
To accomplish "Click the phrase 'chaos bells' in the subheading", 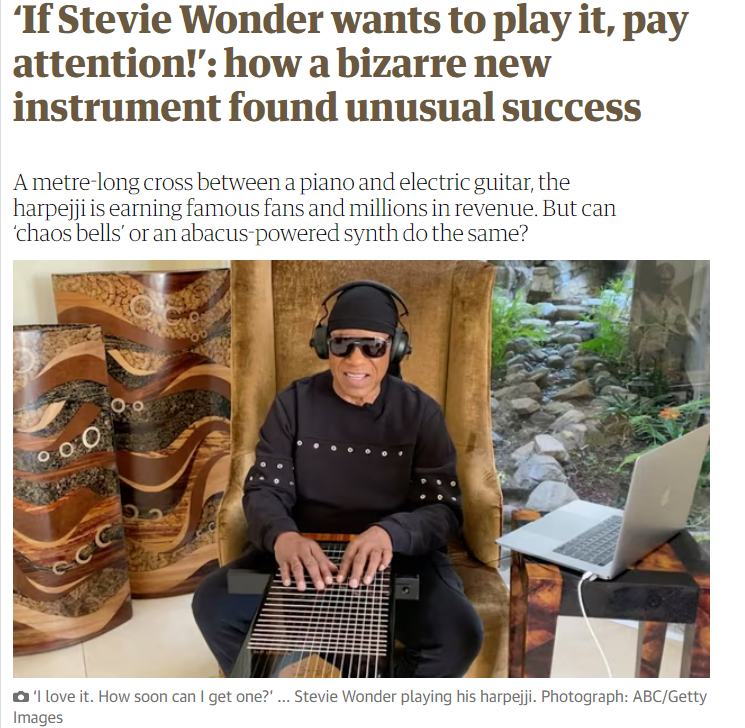I will (x=68, y=233).
